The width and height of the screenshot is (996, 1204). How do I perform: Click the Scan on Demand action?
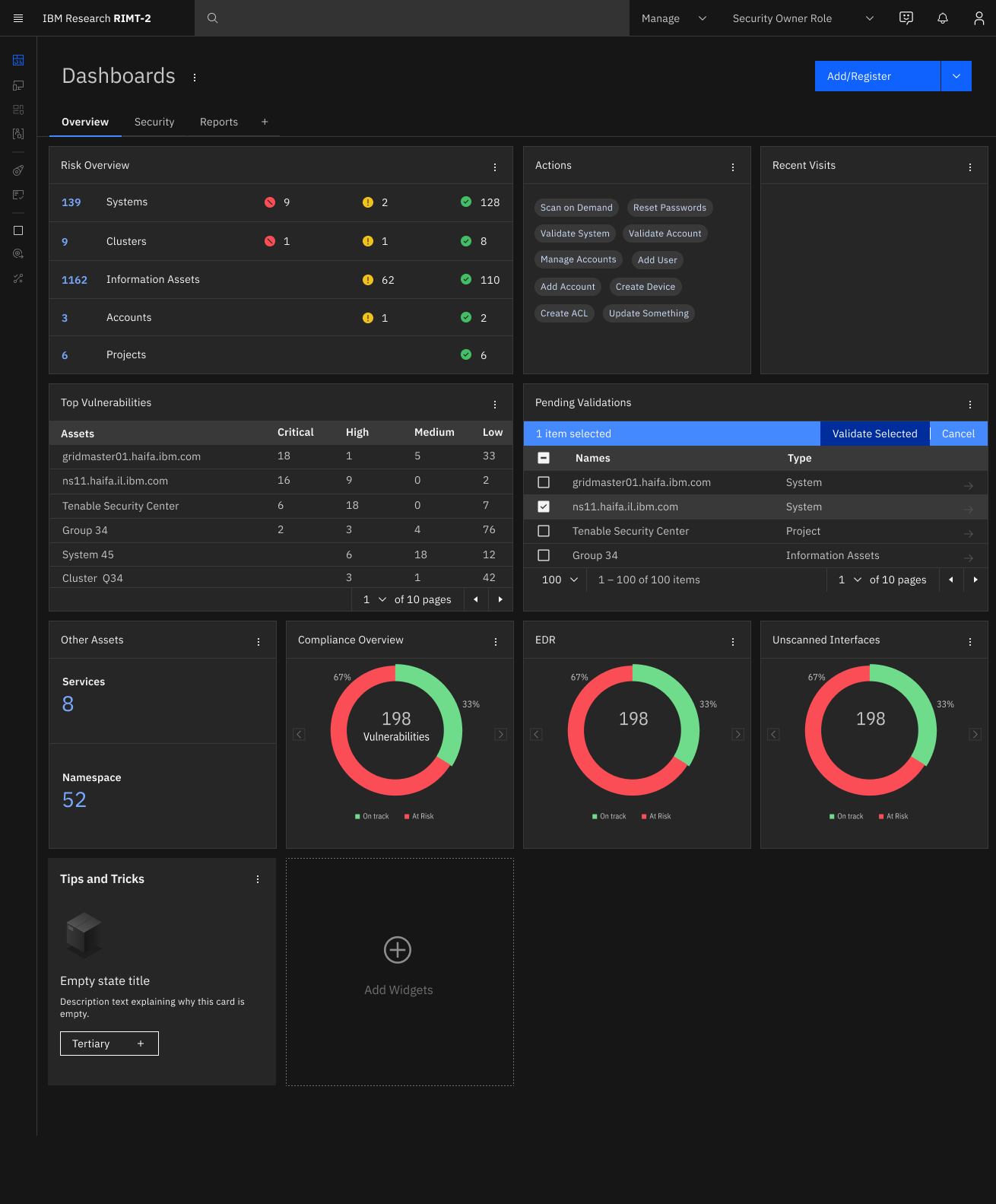[x=576, y=208]
